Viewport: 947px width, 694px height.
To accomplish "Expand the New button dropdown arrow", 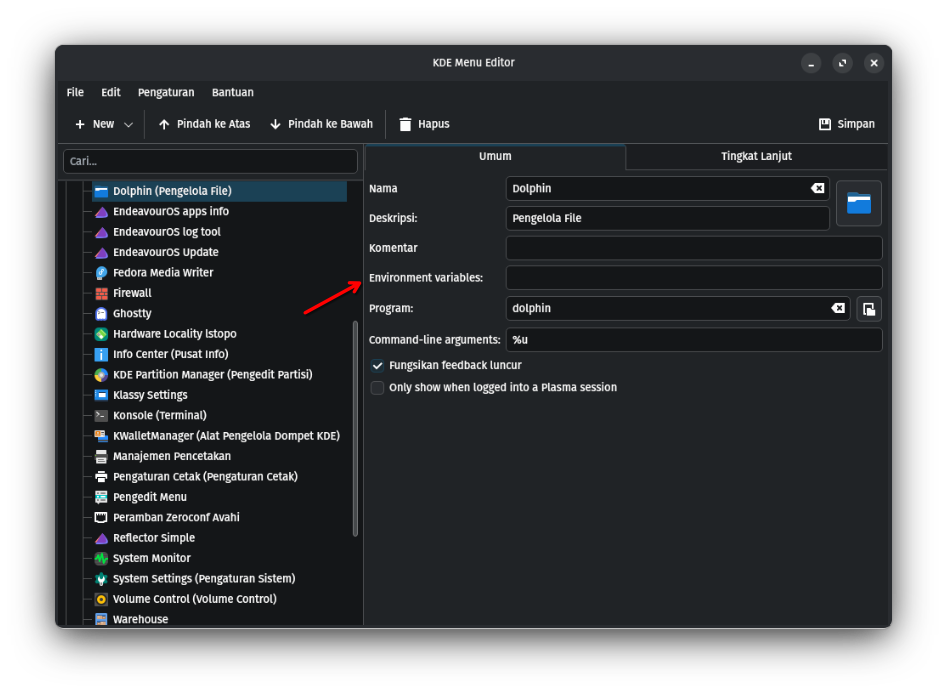I will click(x=128, y=124).
